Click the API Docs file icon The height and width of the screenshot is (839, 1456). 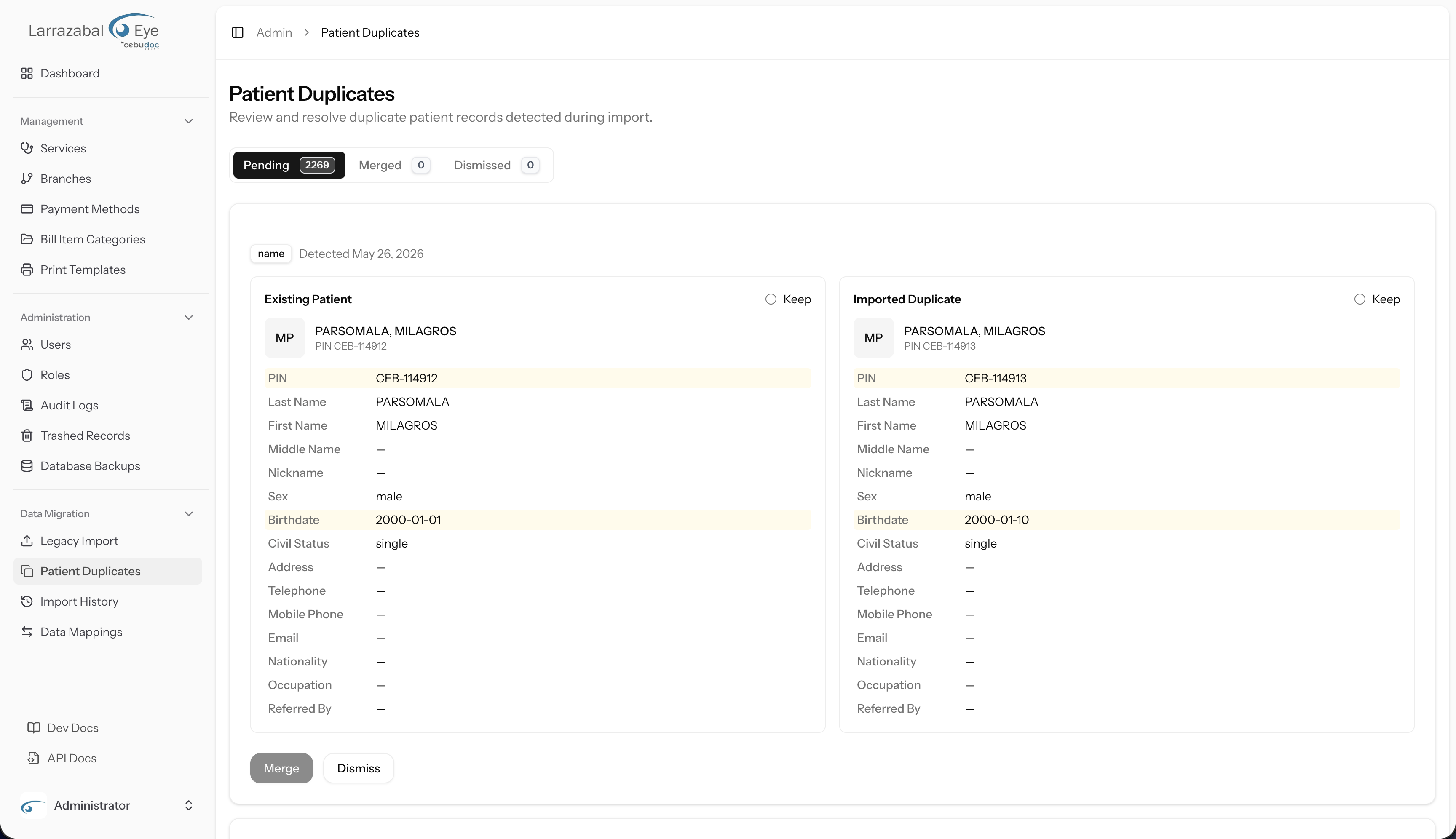pos(33,758)
